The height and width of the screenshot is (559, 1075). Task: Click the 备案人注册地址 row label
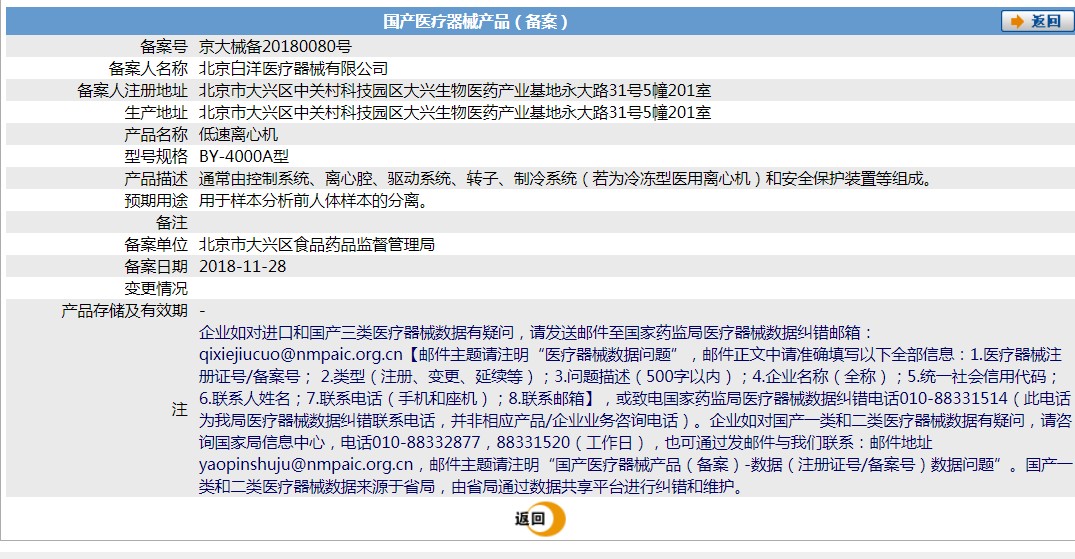(132, 91)
